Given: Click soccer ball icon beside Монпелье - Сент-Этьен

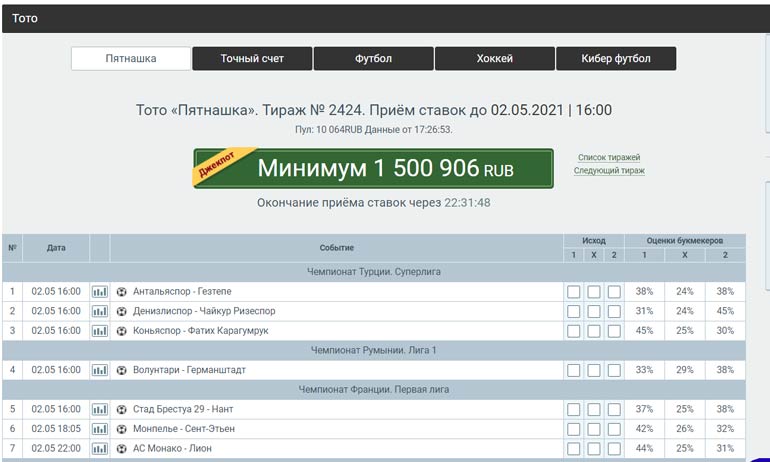Looking at the screenshot, I should (x=121, y=429).
